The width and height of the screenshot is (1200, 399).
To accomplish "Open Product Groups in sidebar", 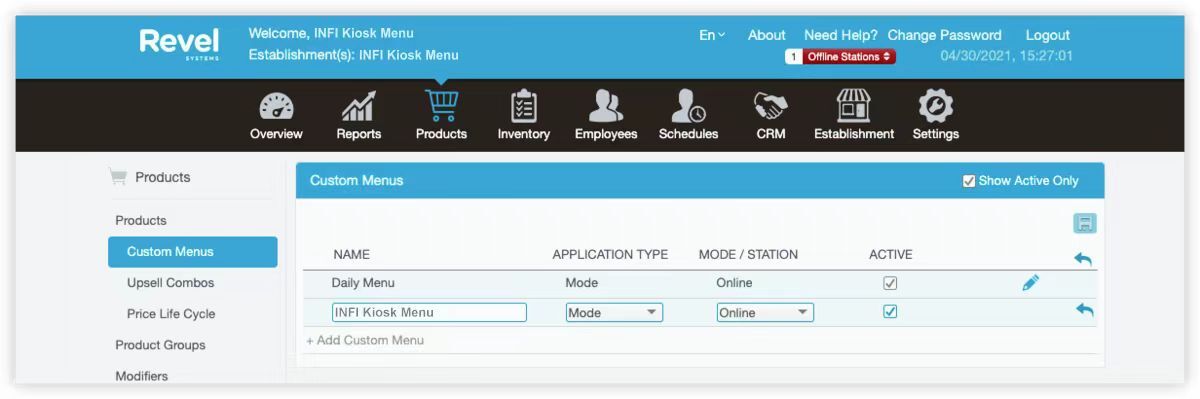I will click(x=160, y=345).
